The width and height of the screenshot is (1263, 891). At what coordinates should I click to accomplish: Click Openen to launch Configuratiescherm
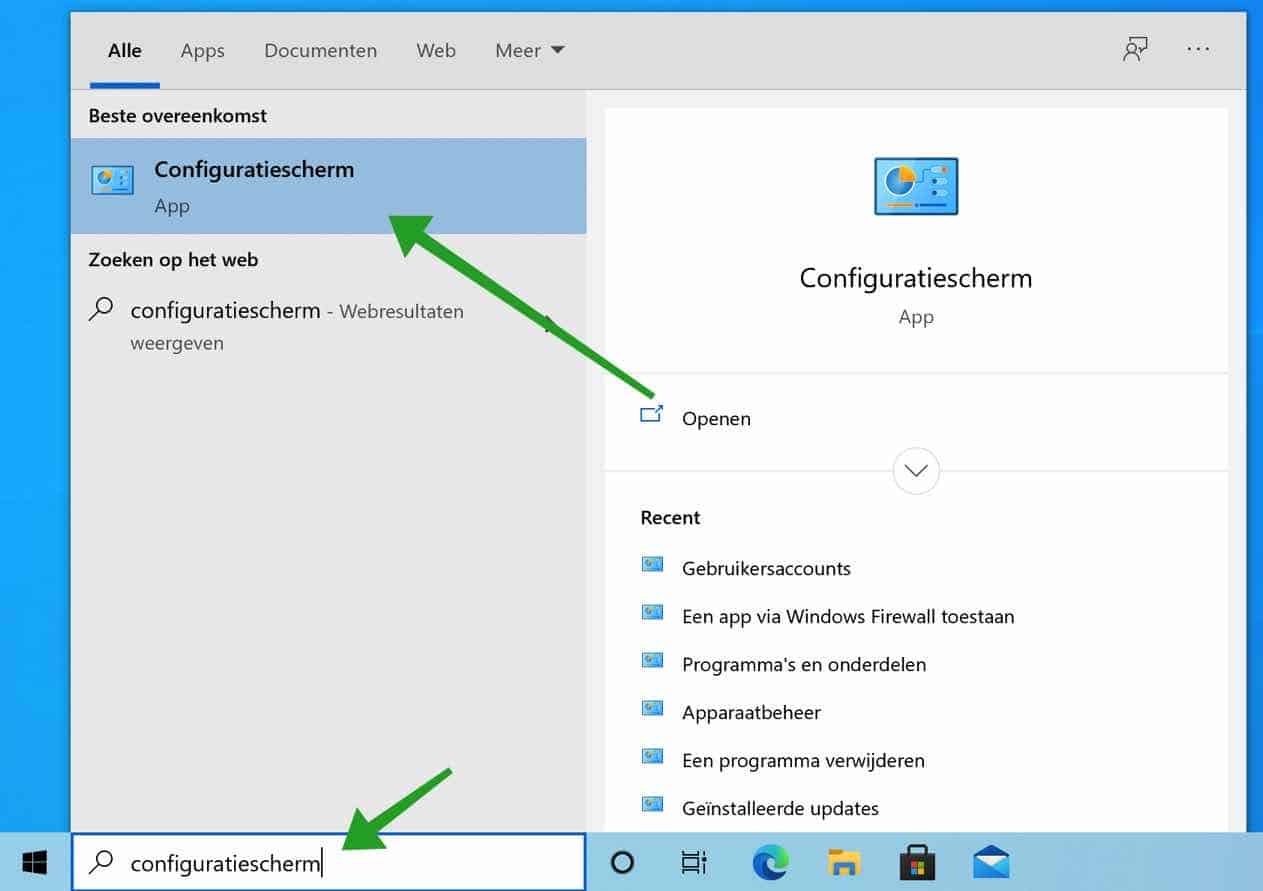point(716,418)
